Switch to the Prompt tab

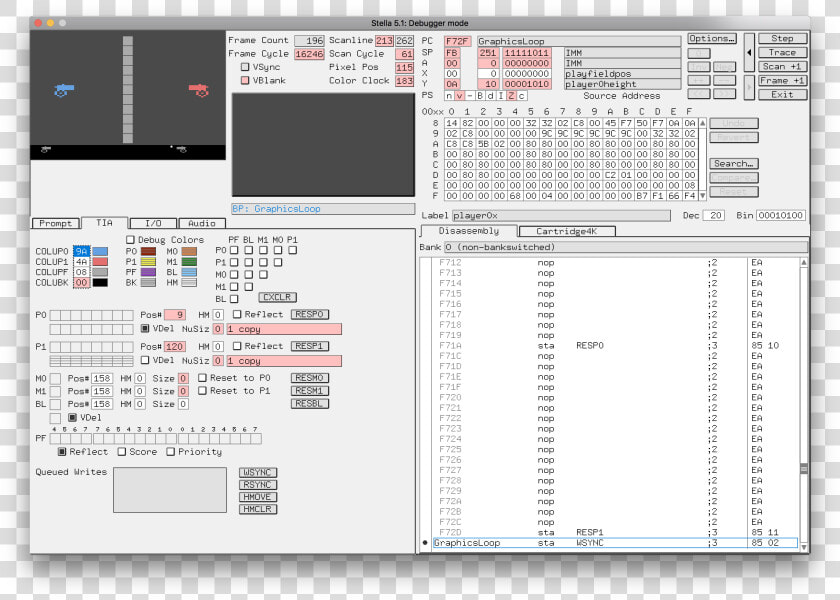pos(56,223)
